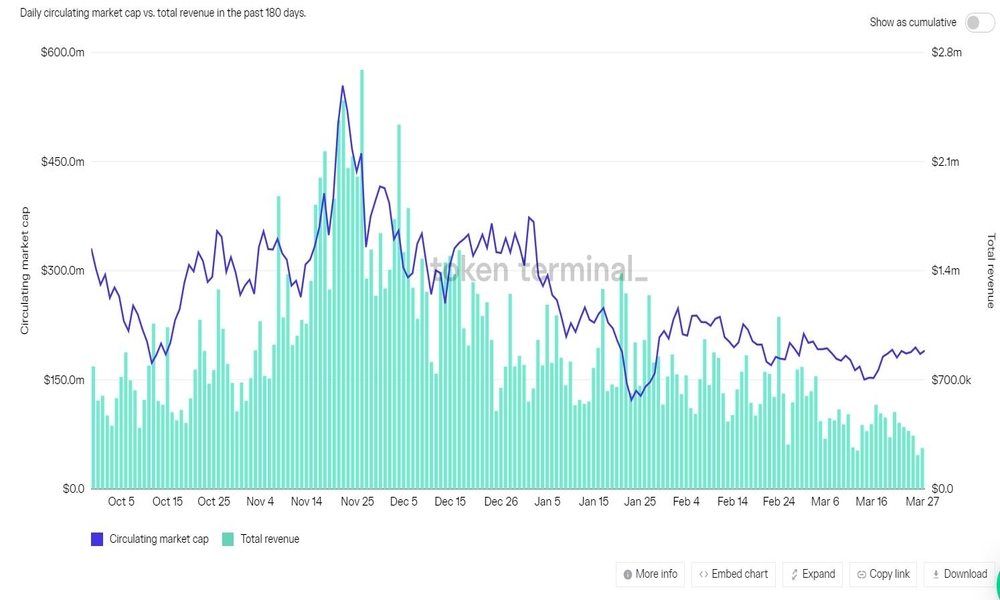The height and width of the screenshot is (600, 1000).
Task: Click the Jan 15 x-axis label
Action: pyautogui.click(x=594, y=502)
